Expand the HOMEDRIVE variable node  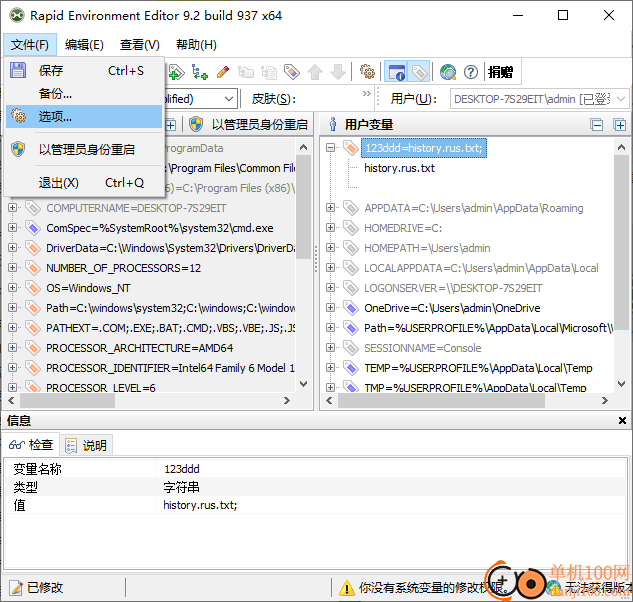(330, 228)
